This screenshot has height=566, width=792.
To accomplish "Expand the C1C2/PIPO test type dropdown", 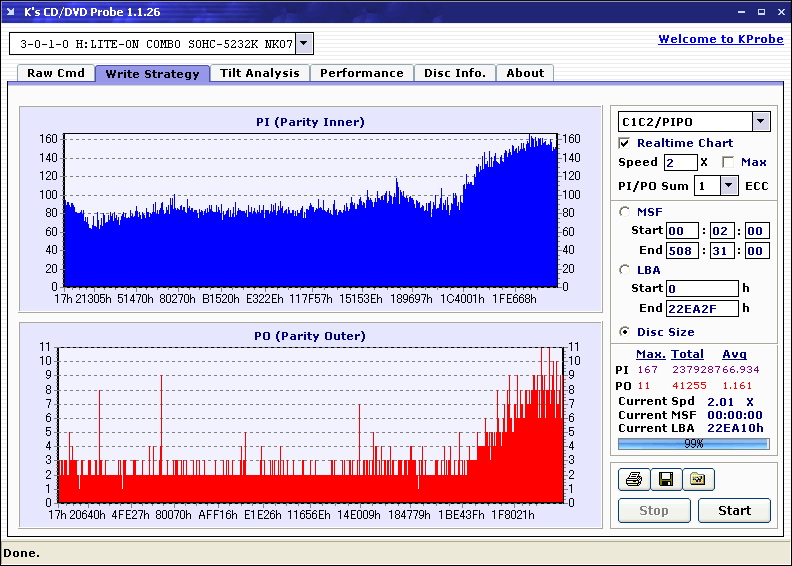I will point(760,121).
